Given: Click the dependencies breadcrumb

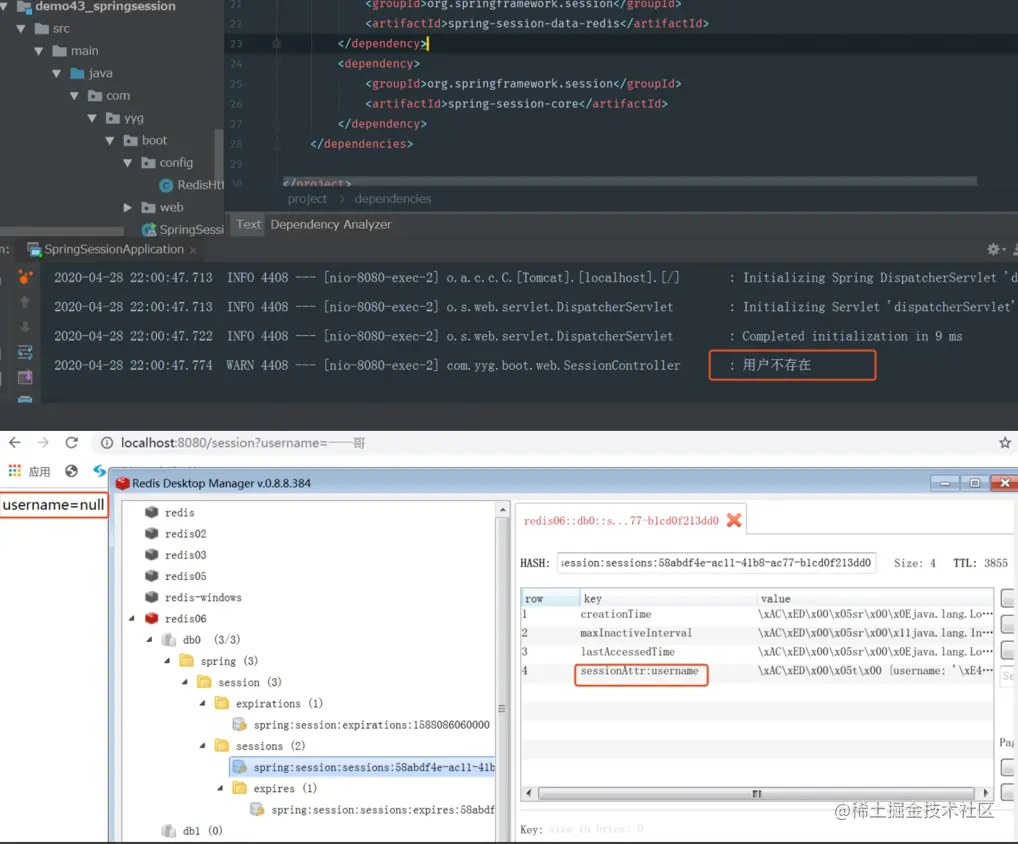Looking at the screenshot, I should (x=393, y=199).
